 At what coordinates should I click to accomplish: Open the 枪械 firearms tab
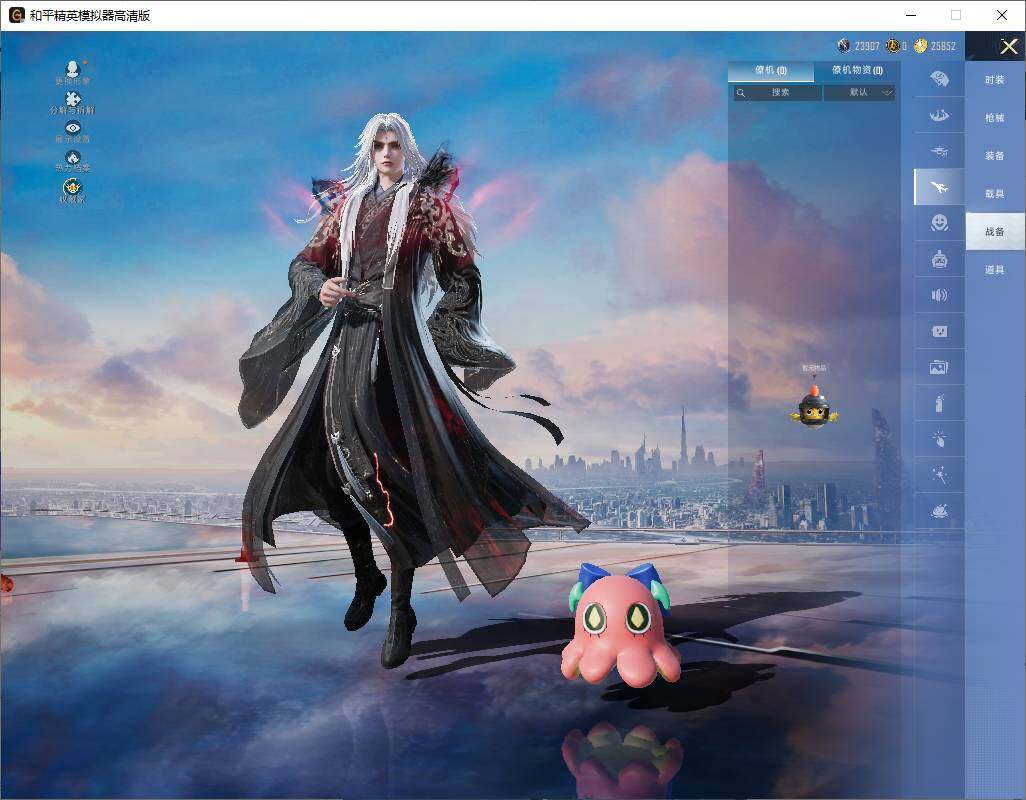coord(995,118)
